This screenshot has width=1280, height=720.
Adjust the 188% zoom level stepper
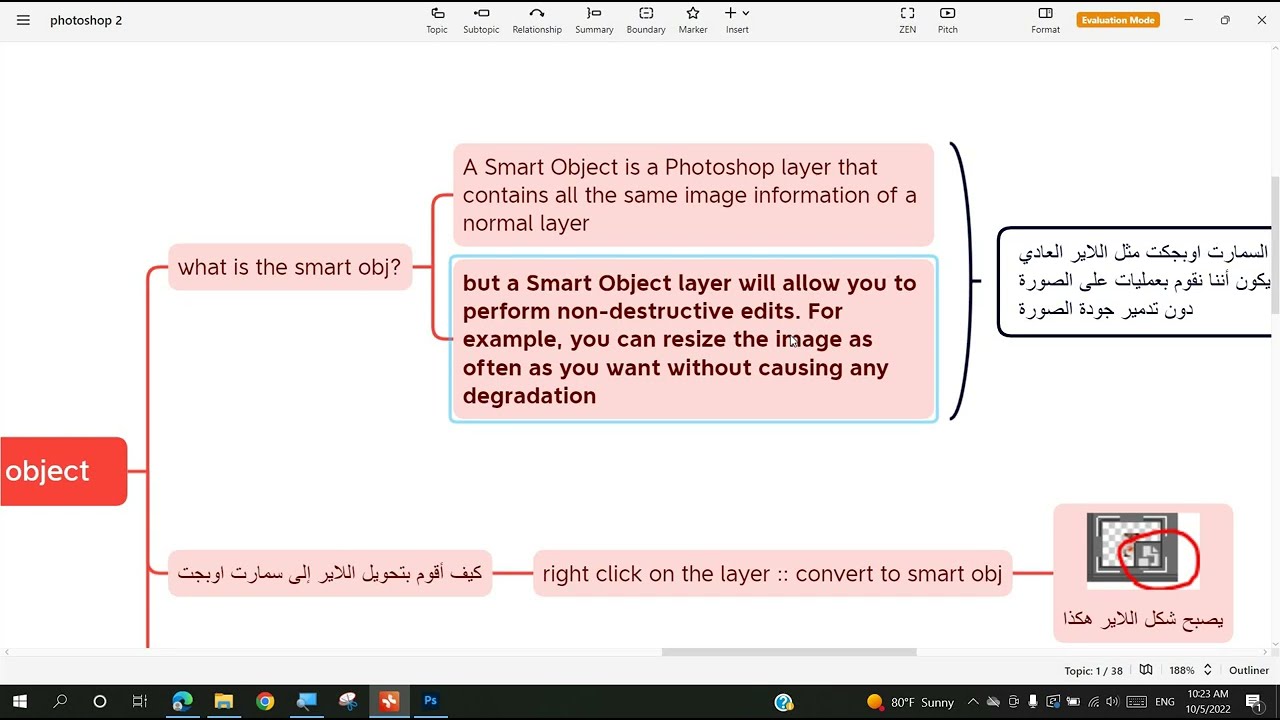(x=1207, y=670)
